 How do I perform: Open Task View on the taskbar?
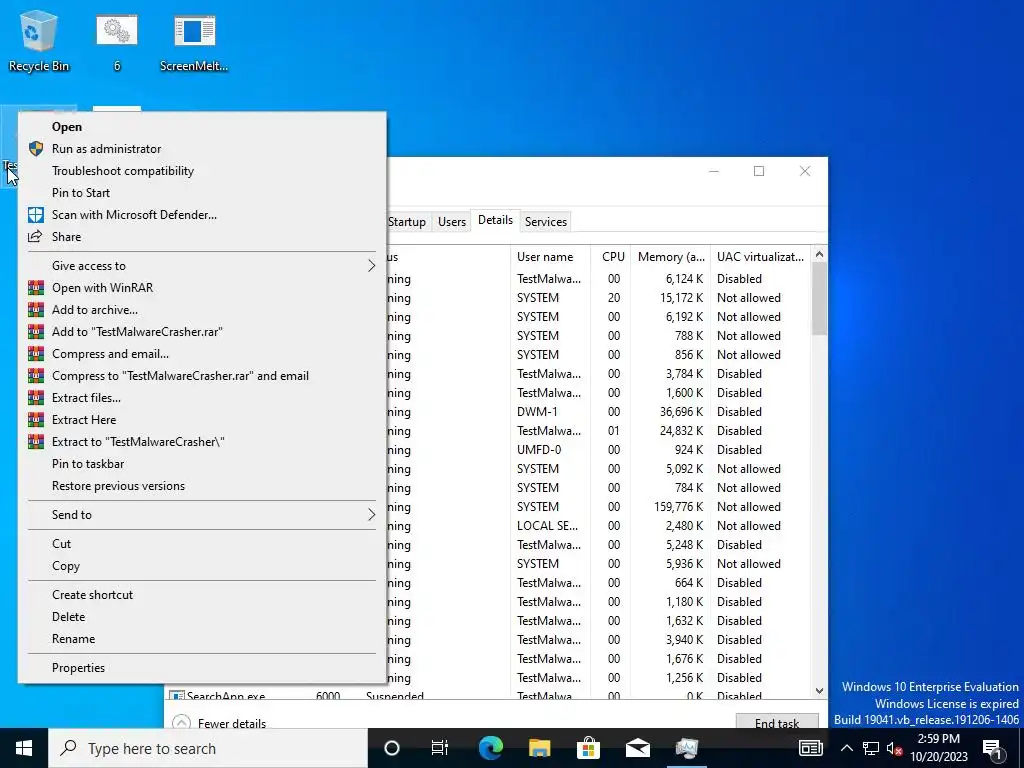(440, 748)
